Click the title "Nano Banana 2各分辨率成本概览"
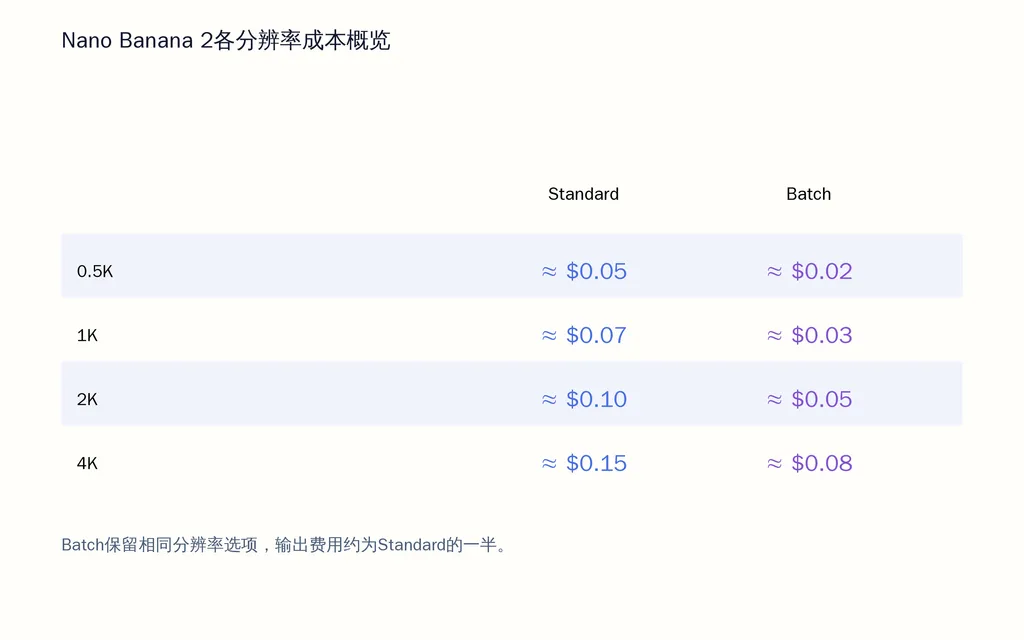This screenshot has width=1024, height=640. (226, 40)
